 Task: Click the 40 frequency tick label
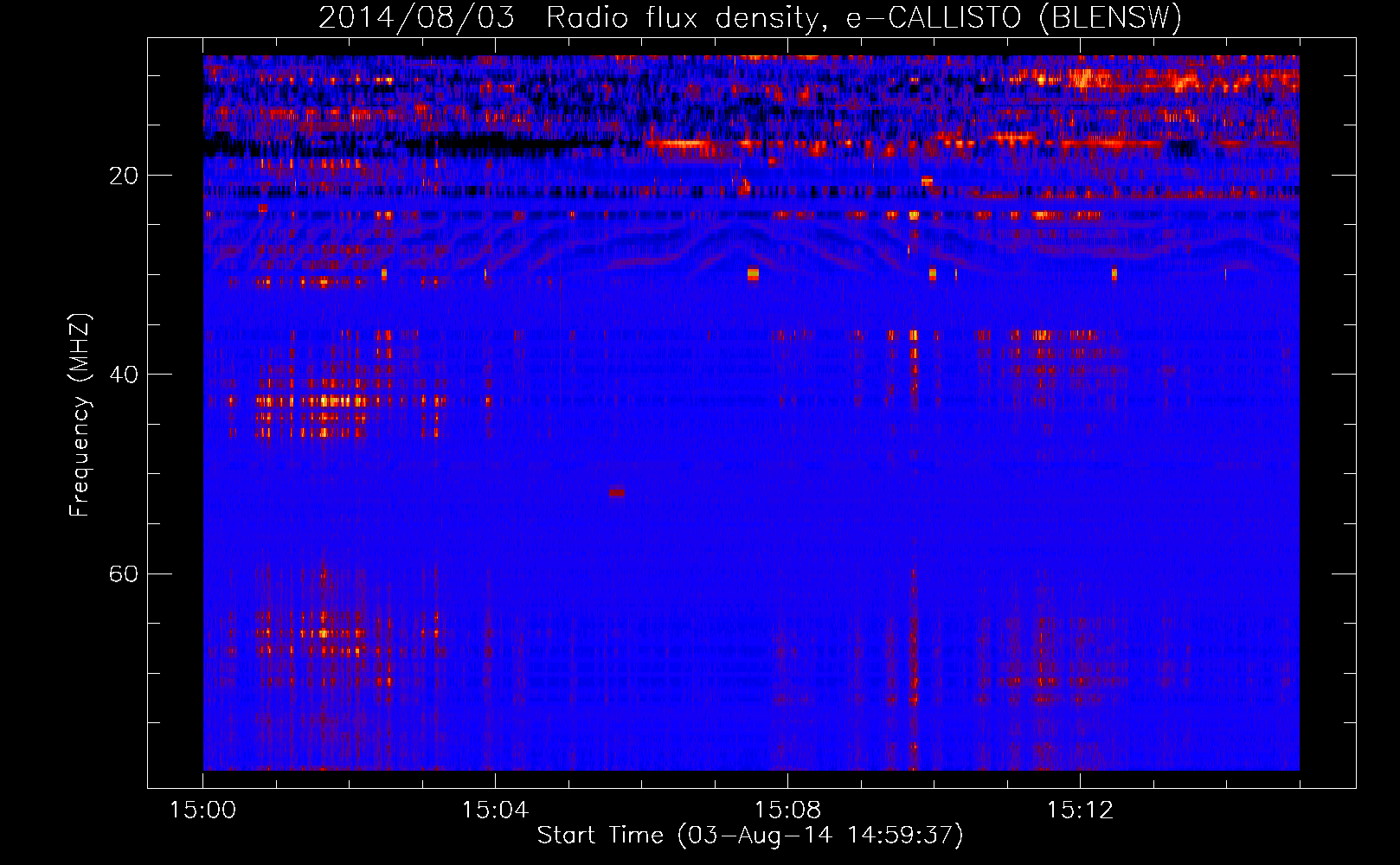[x=124, y=375]
